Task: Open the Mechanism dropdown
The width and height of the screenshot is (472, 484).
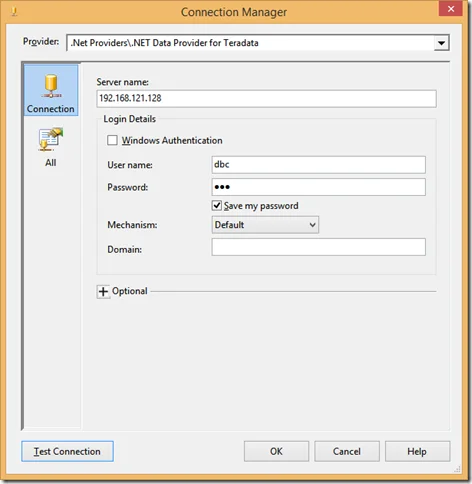Action: click(x=265, y=225)
